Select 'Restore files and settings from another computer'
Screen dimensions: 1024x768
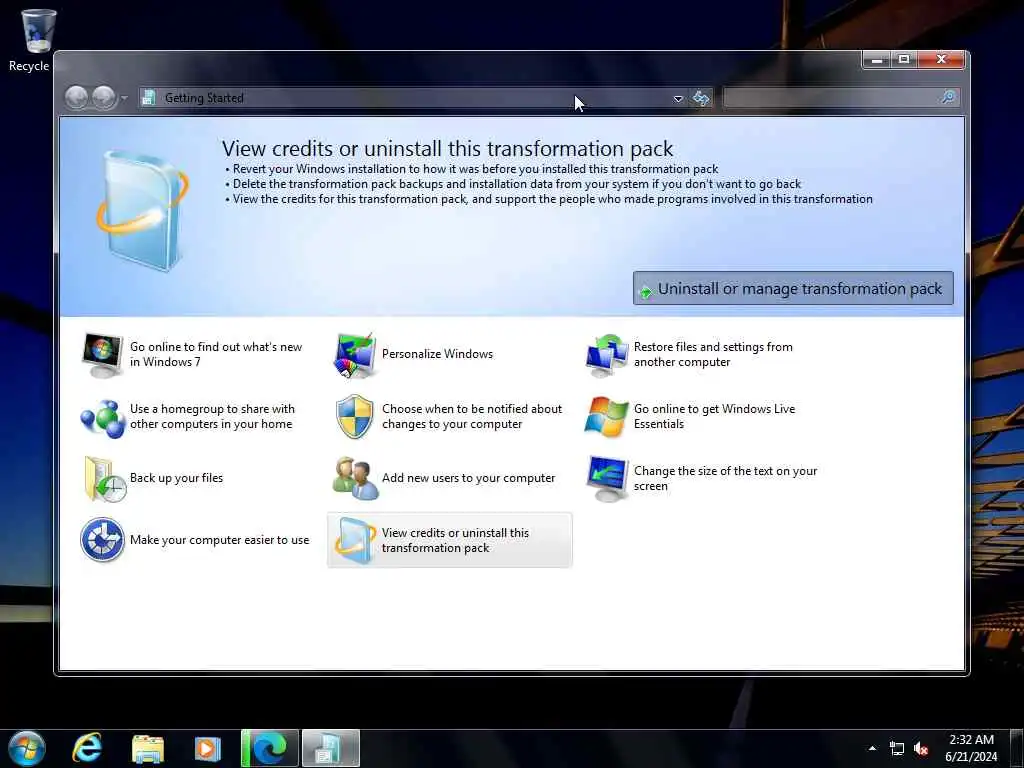click(x=713, y=354)
